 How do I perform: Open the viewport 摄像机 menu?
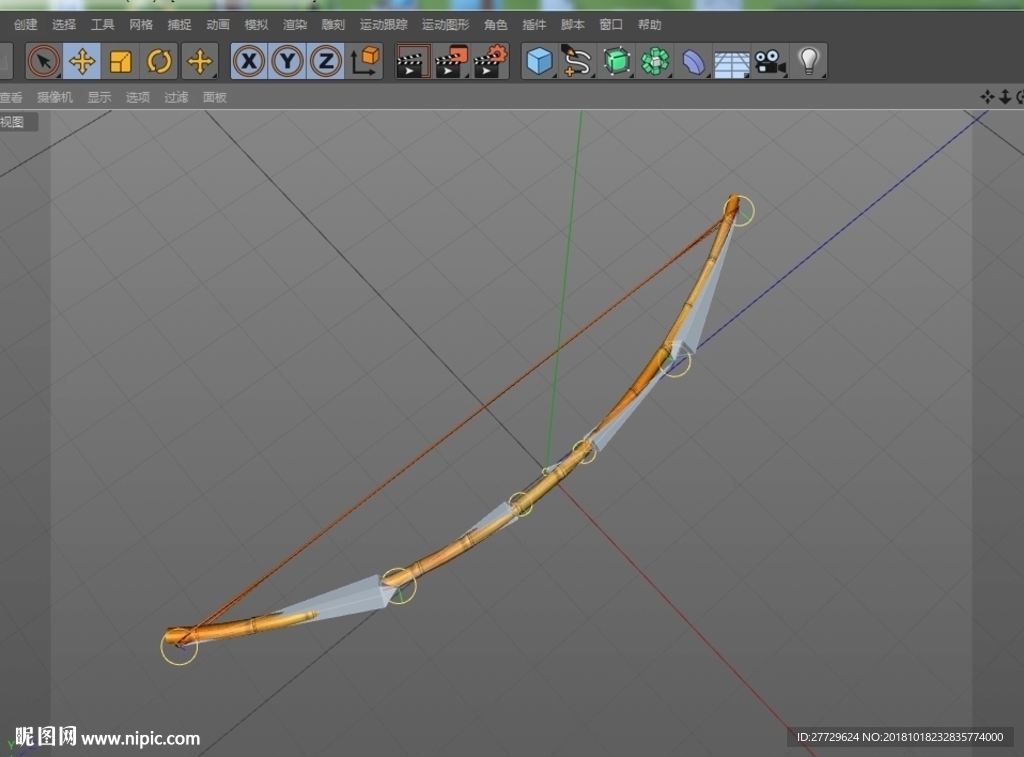55,97
